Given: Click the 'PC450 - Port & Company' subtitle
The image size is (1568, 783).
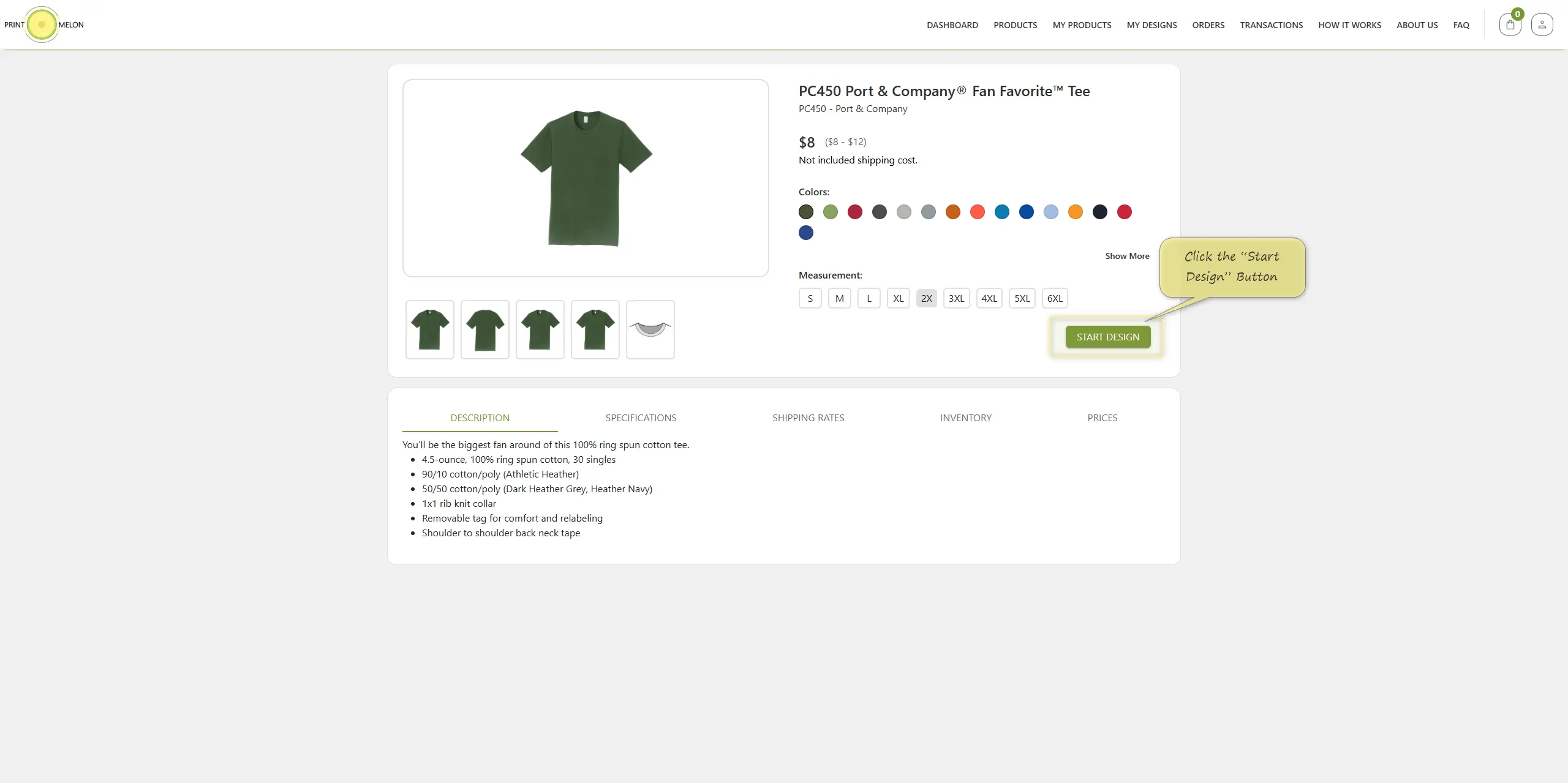Looking at the screenshot, I should pyautogui.click(x=853, y=109).
